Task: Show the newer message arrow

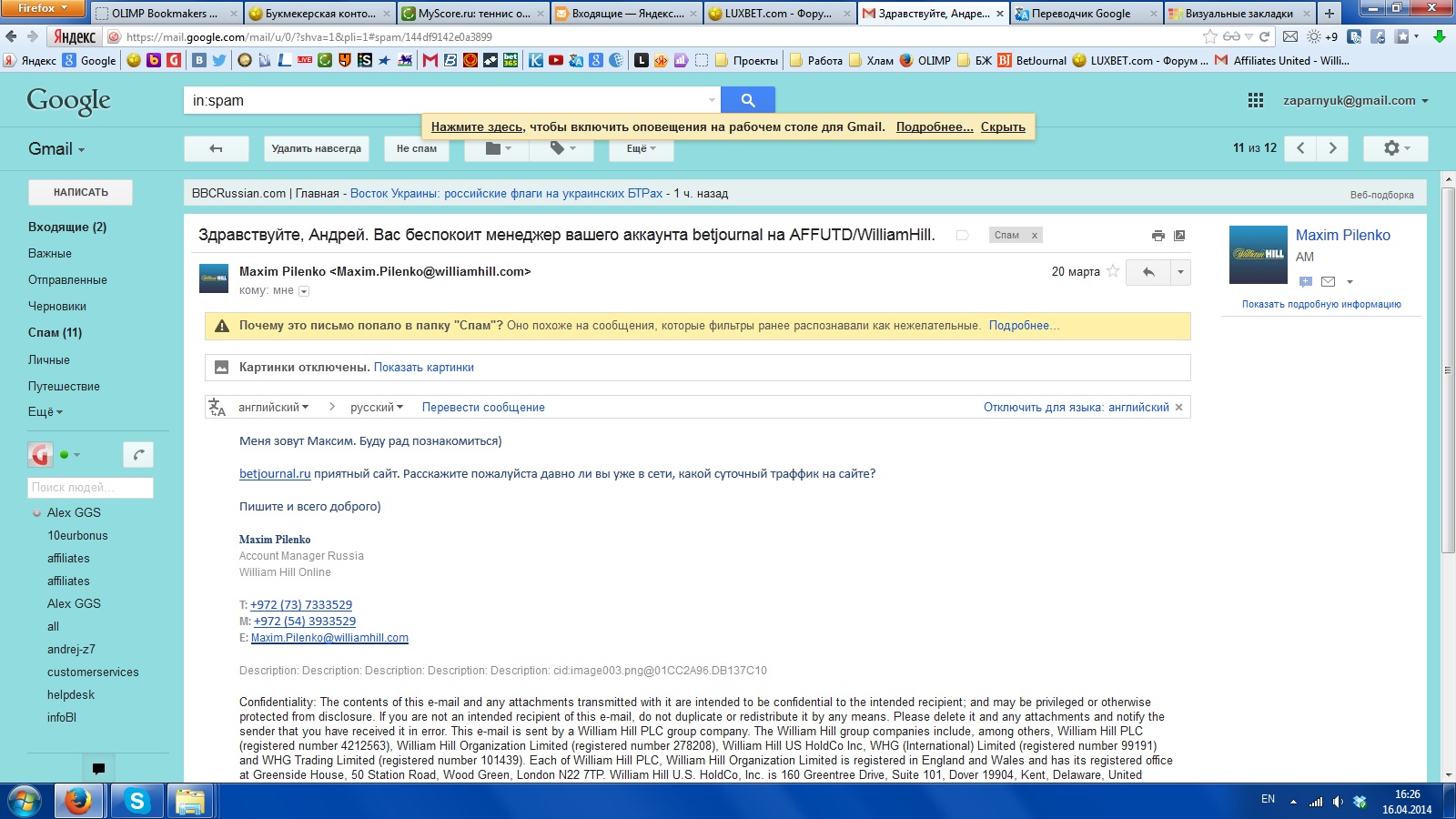Action: coord(1300,148)
